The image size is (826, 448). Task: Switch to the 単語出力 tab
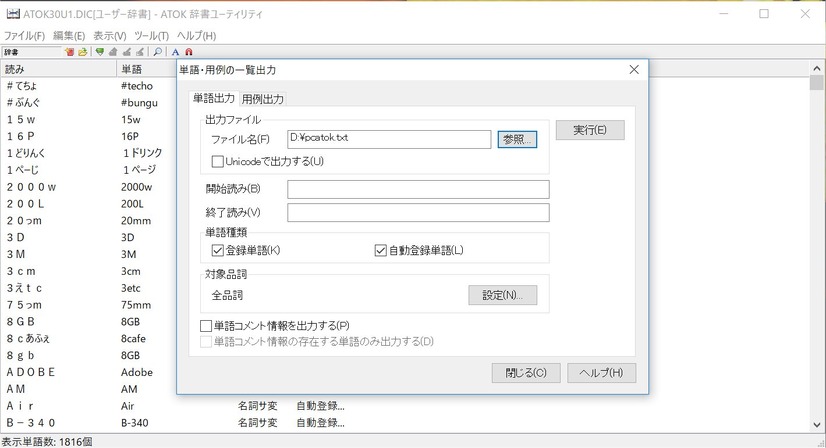tap(213, 98)
